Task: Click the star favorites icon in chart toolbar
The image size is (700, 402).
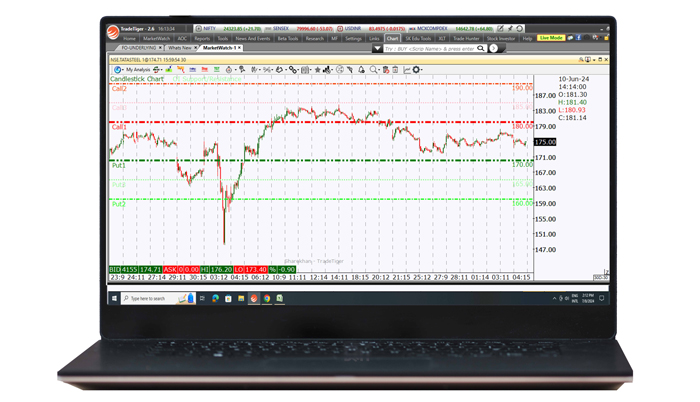Action: pyautogui.click(x=317, y=70)
